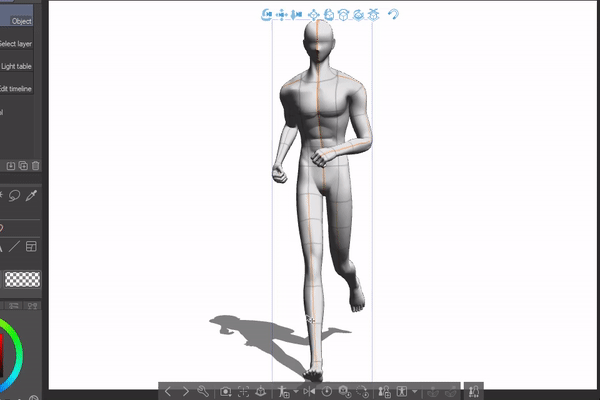Select the rotate object freely icon
600x400 pixels.
point(329,15)
